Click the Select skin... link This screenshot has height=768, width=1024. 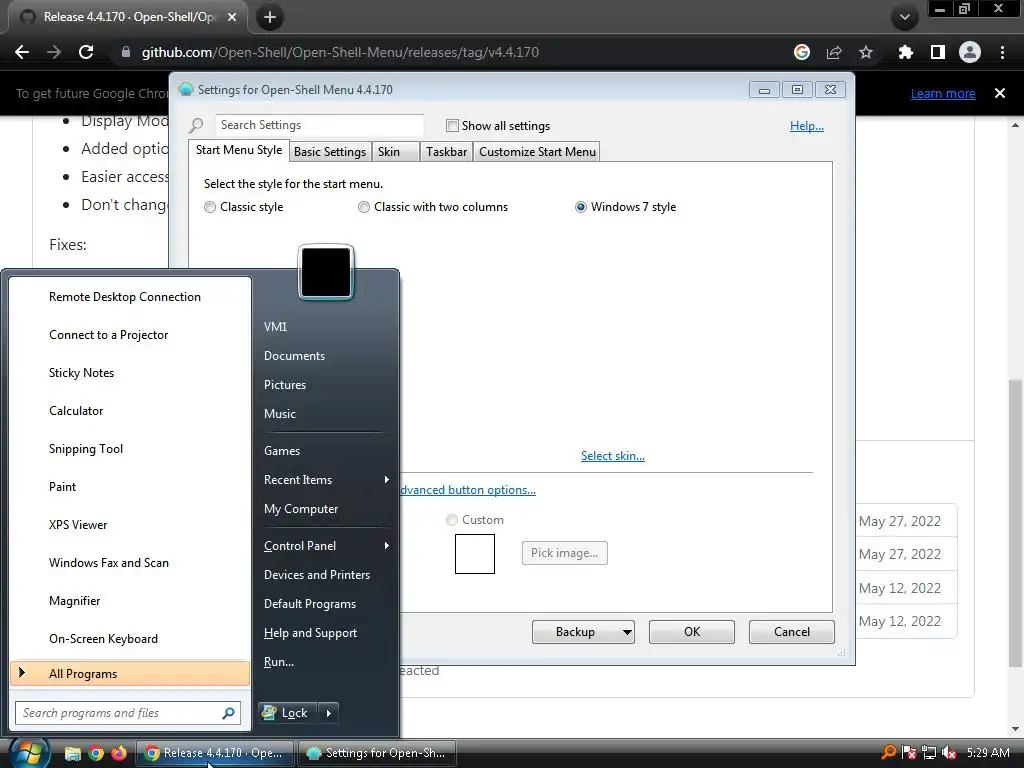click(x=613, y=456)
